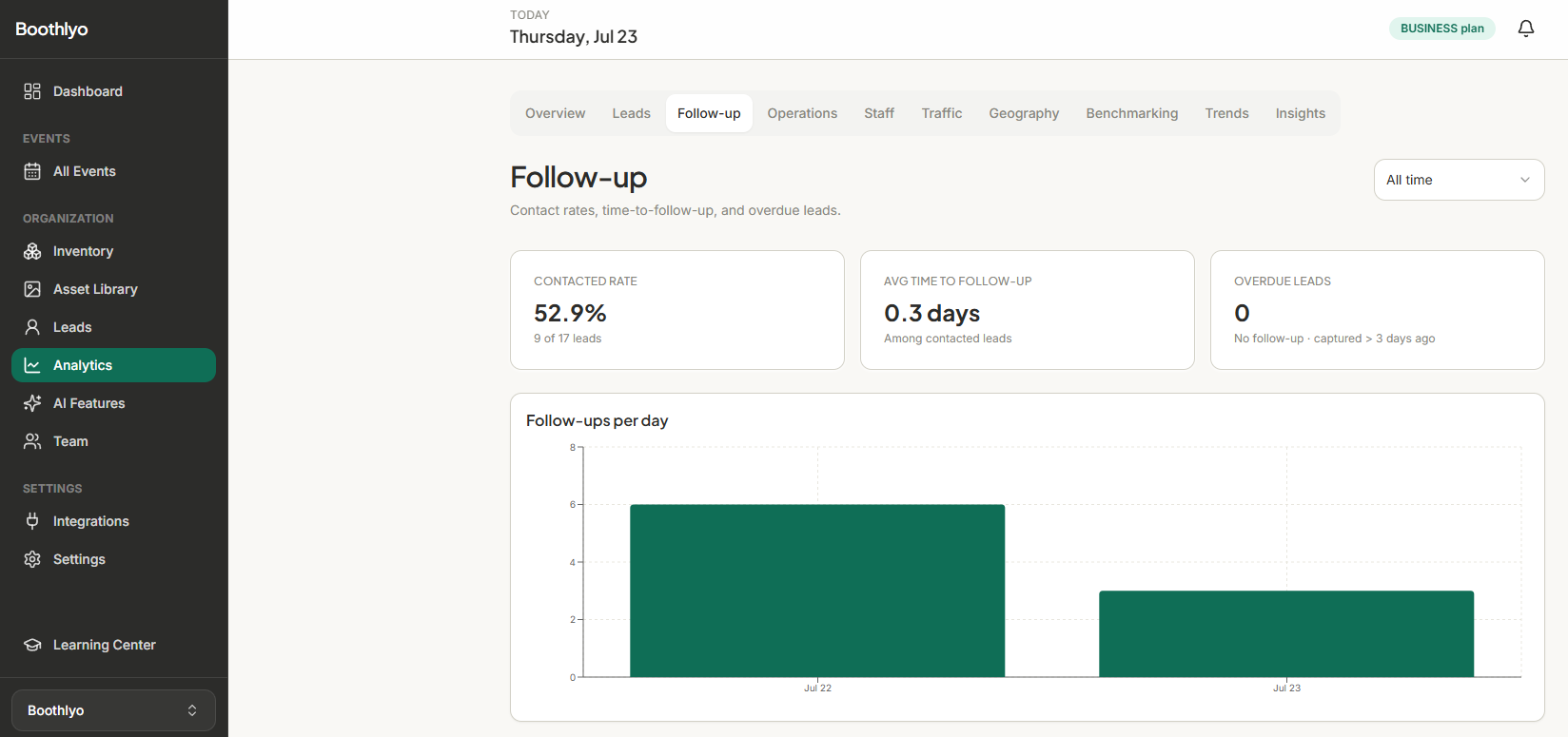Viewport: 1568px width, 737px height.
Task: Click the 'No follow-up · captured > 3 days ago' text
Action: pos(1335,339)
